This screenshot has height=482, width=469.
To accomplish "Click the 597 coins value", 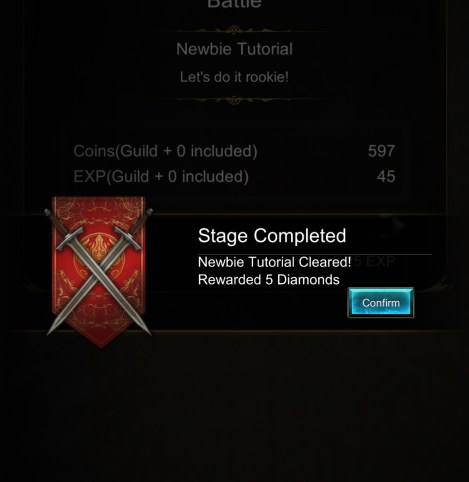I will coord(381,151).
